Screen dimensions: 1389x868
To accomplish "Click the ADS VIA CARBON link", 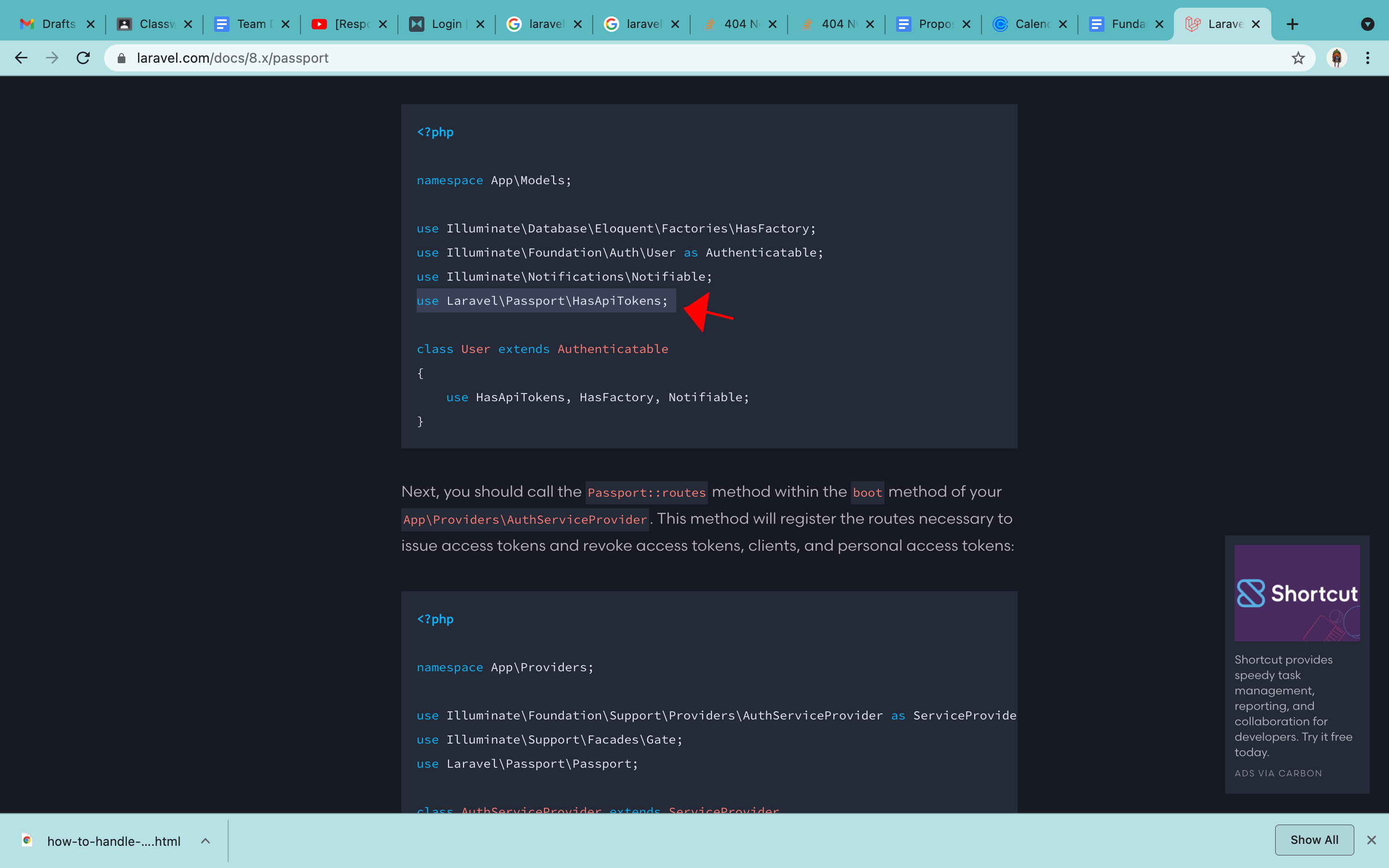I will coord(1278,773).
